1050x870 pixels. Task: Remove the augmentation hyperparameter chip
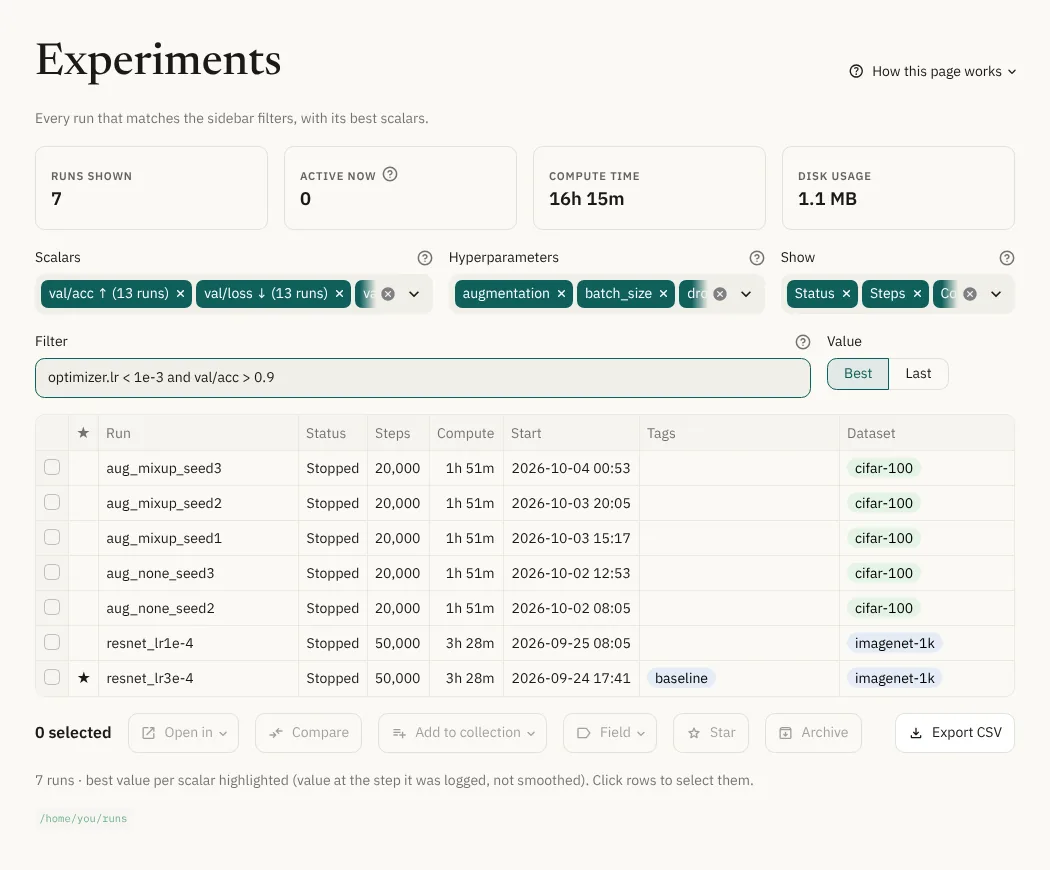[x=561, y=294]
